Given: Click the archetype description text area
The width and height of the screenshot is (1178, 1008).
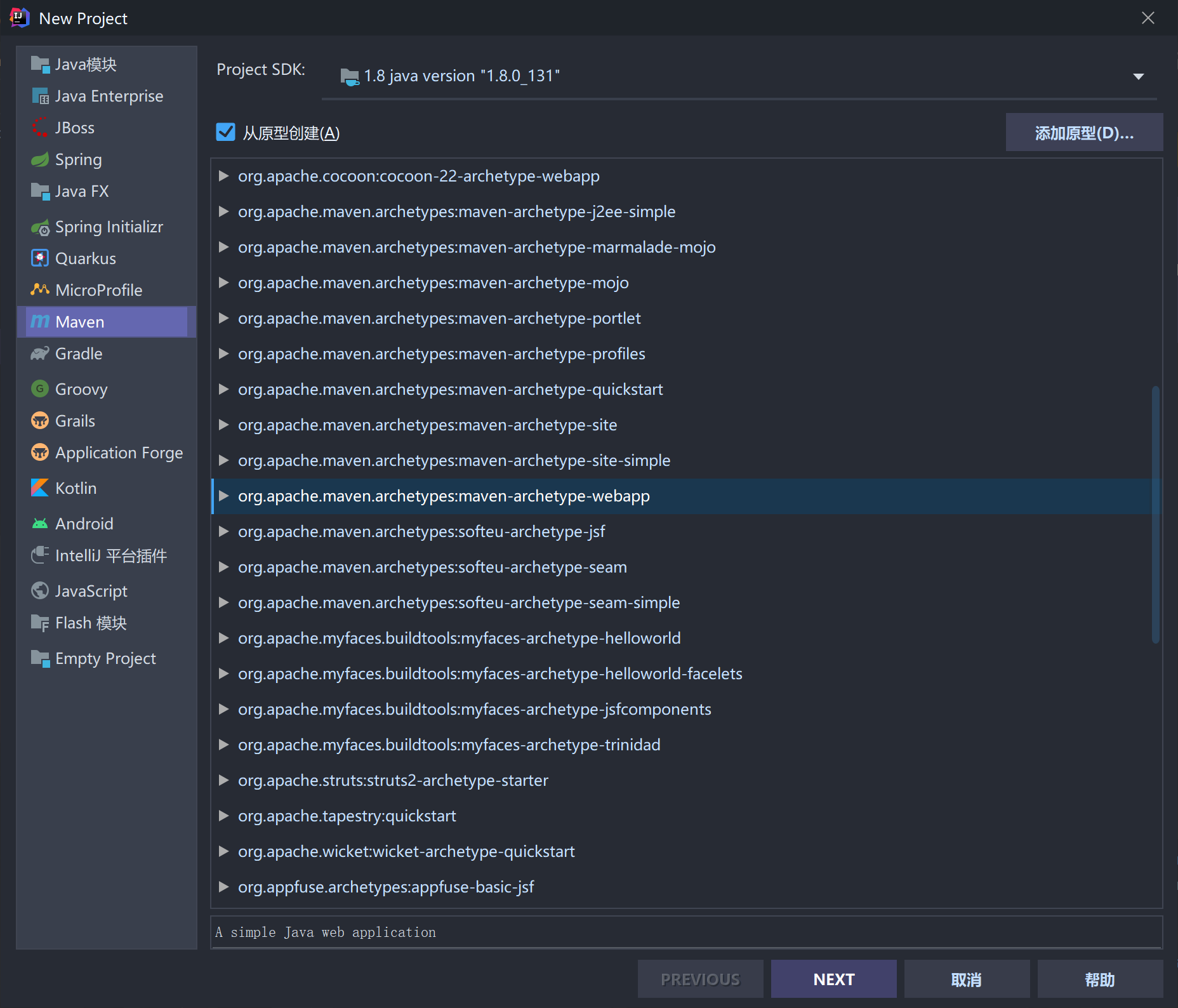Looking at the screenshot, I should [687, 932].
